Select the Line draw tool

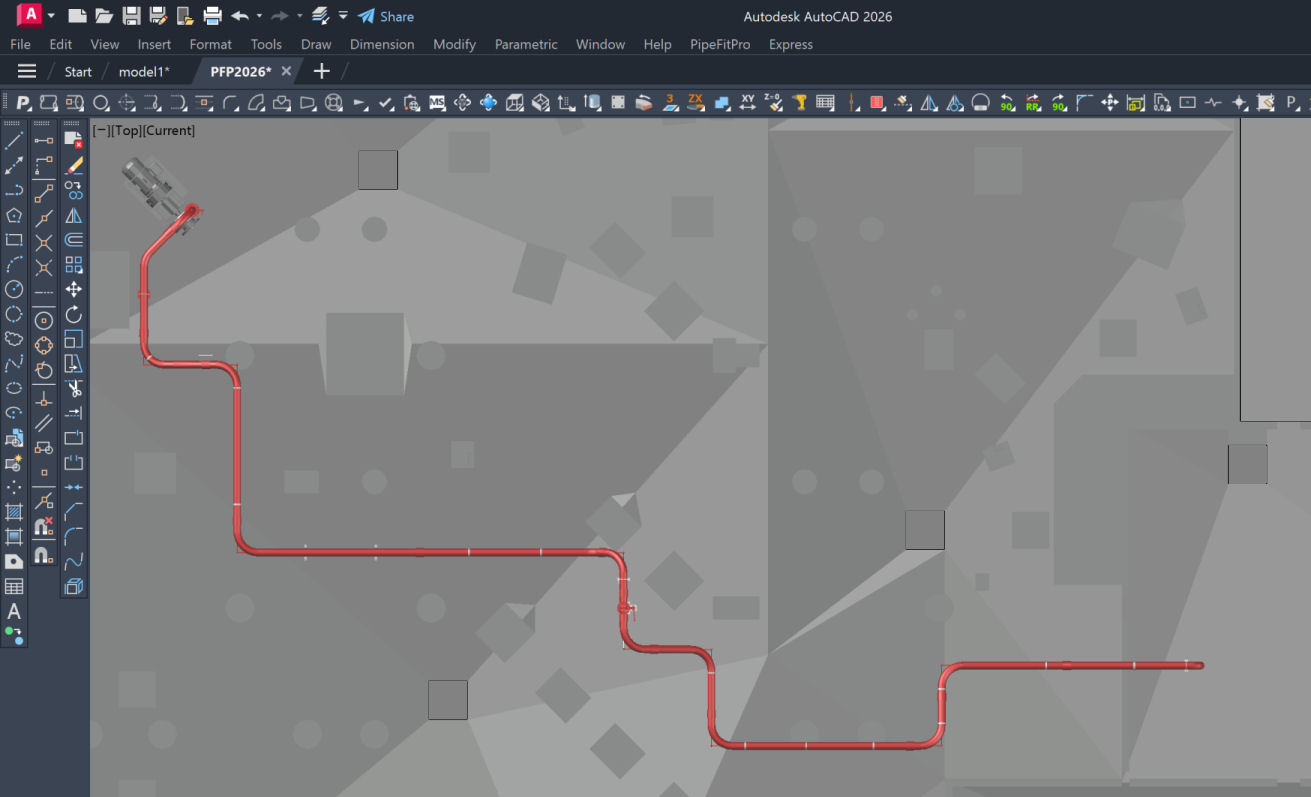click(x=14, y=141)
